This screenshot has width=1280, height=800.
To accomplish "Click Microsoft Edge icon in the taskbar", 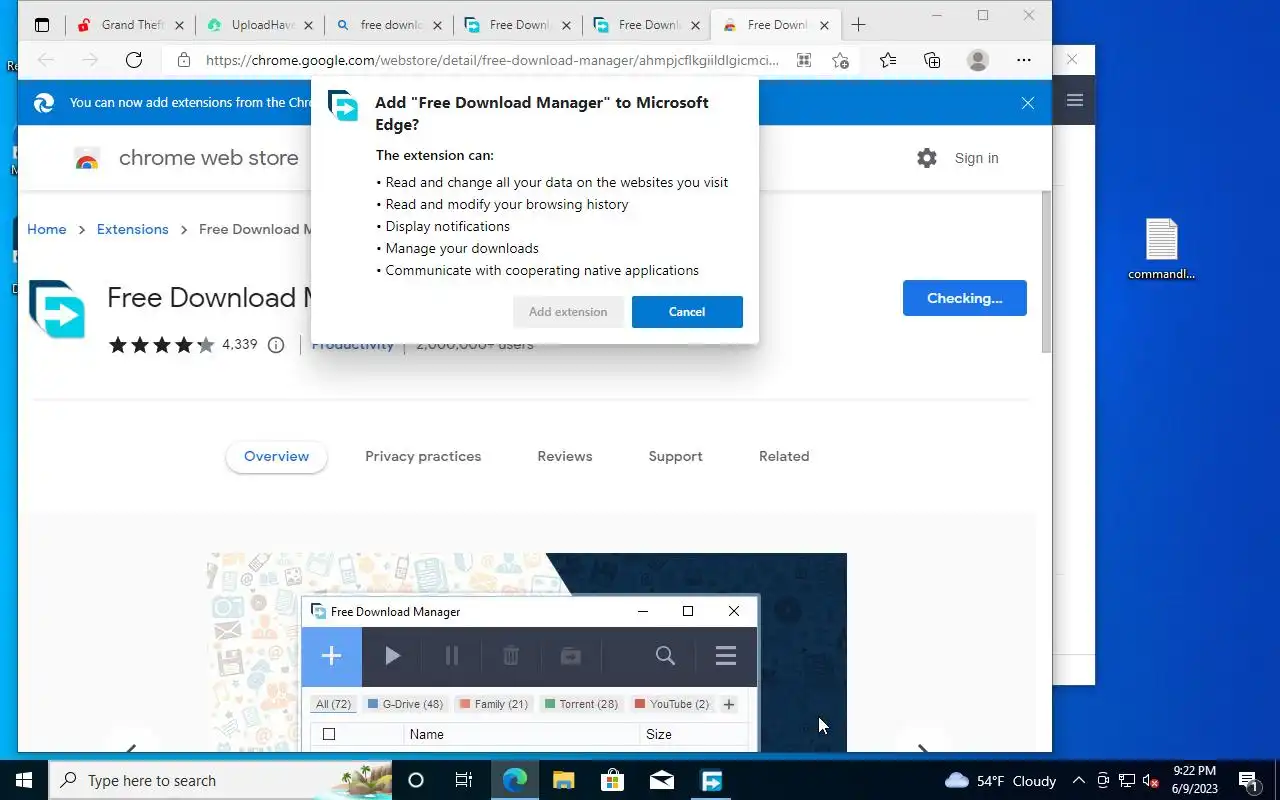I will tap(514, 780).
